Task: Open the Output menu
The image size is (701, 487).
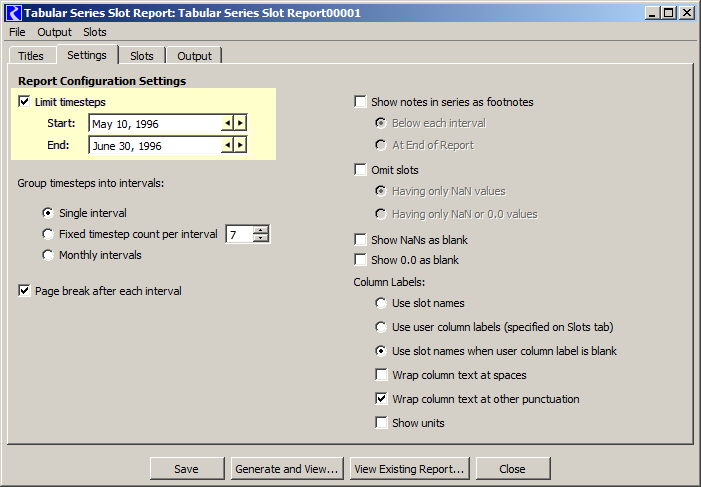Action: click(54, 32)
